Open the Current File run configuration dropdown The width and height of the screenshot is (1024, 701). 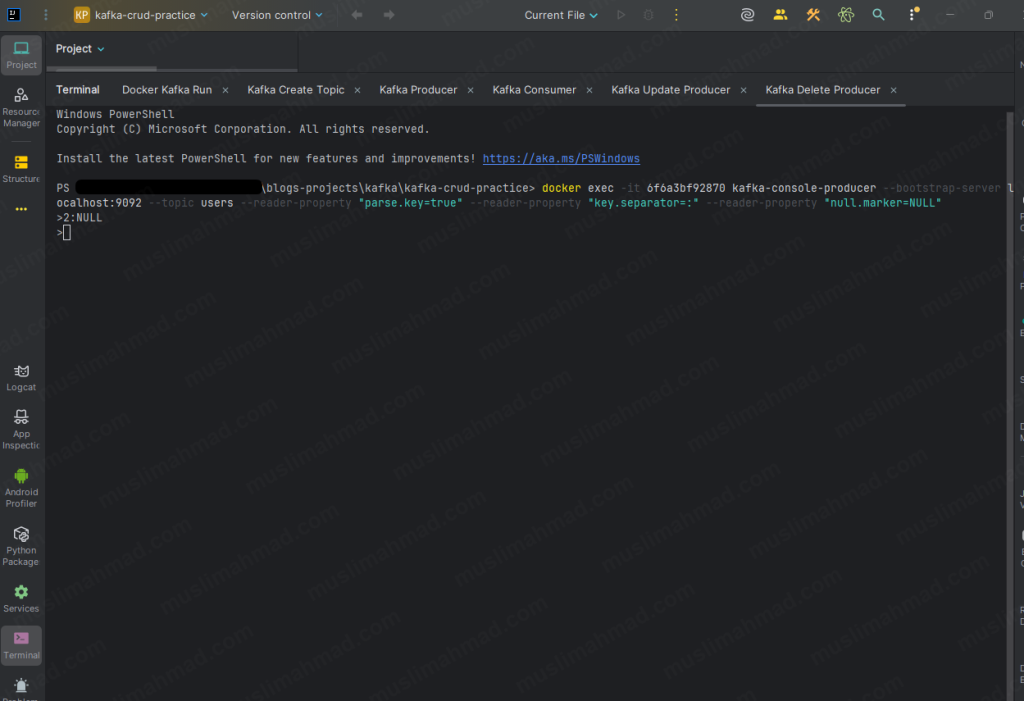(560, 14)
